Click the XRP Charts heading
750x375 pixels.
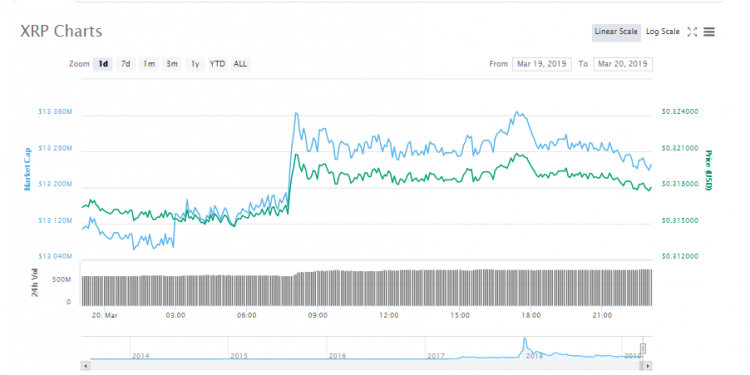click(61, 31)
